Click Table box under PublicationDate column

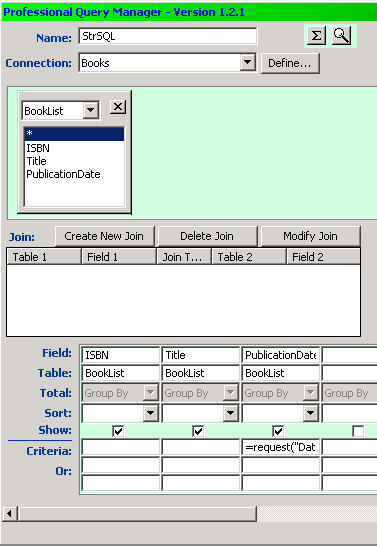[x=281, y=373]
